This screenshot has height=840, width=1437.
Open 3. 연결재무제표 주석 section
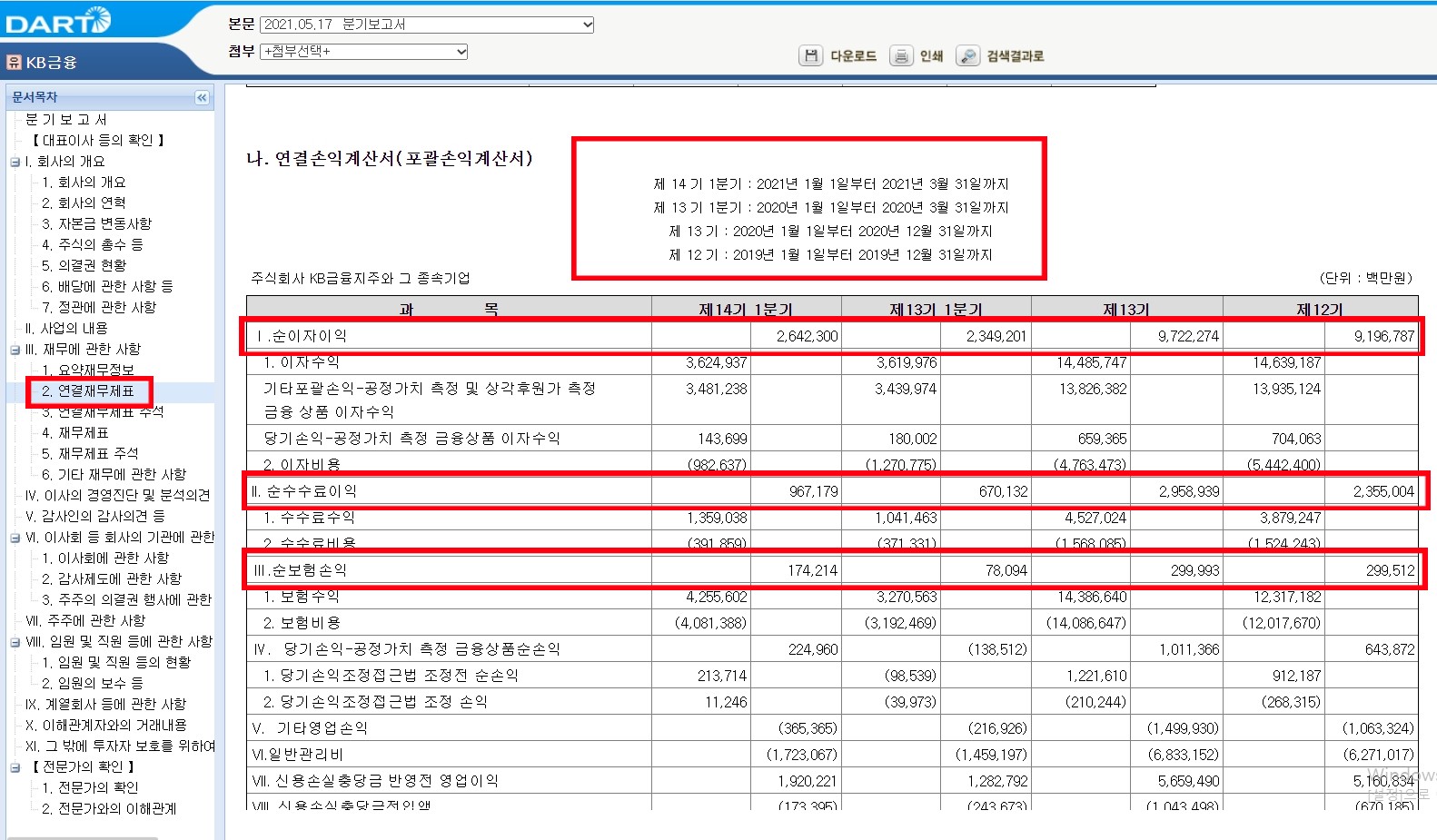103,411
